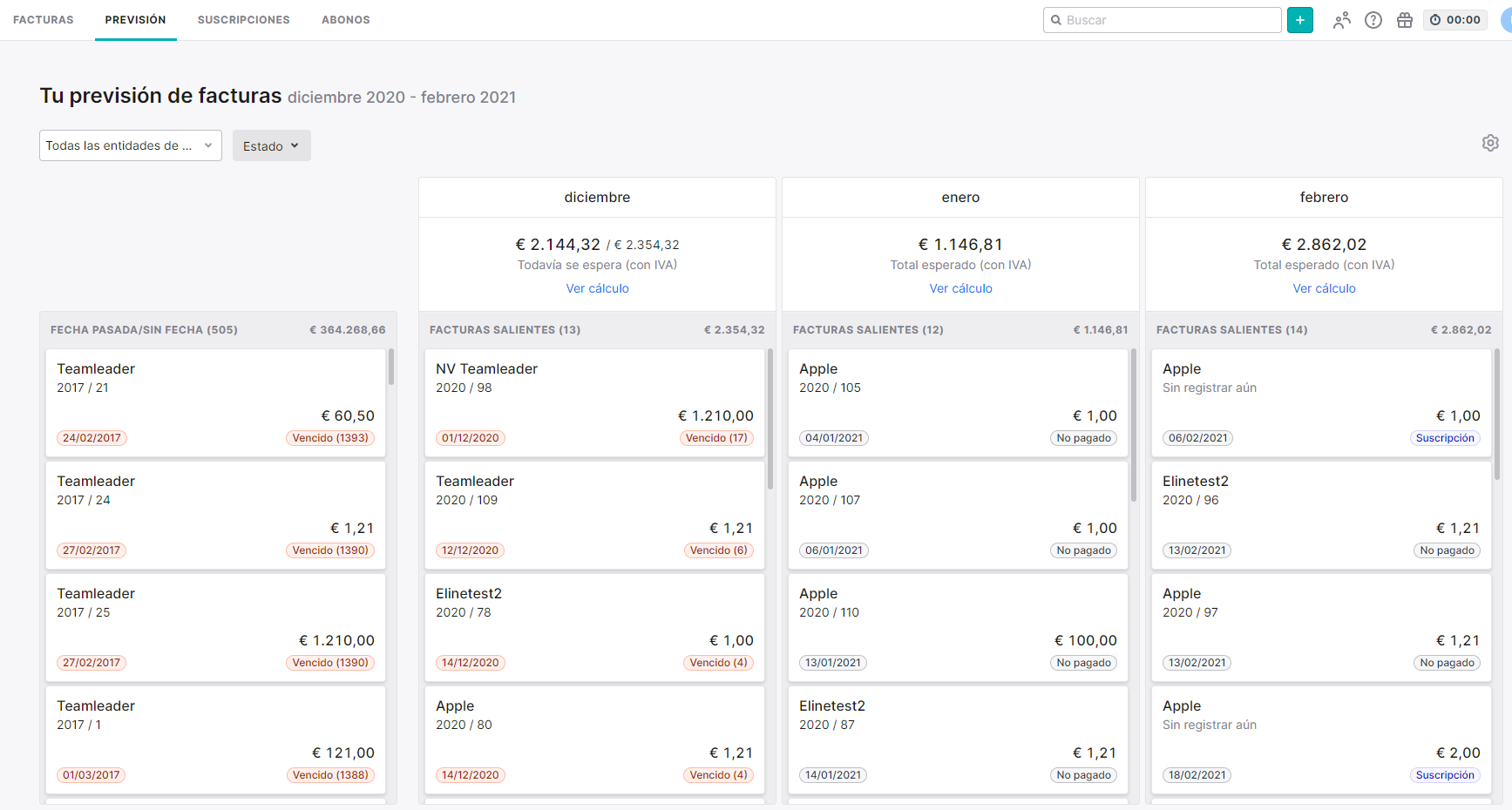The height and width of the screenshot is (810, 1512).
Task: Click the Fecha pasada/sin fecha (505) header
Action: 144,330
